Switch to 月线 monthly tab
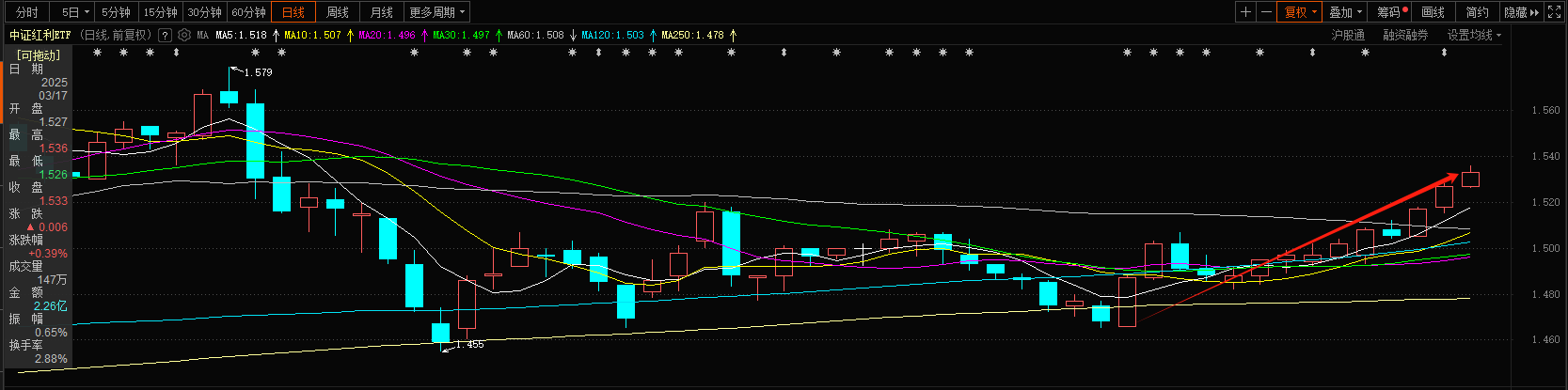This screenshot has width=1568, height=390. click(x=382, y=12)
